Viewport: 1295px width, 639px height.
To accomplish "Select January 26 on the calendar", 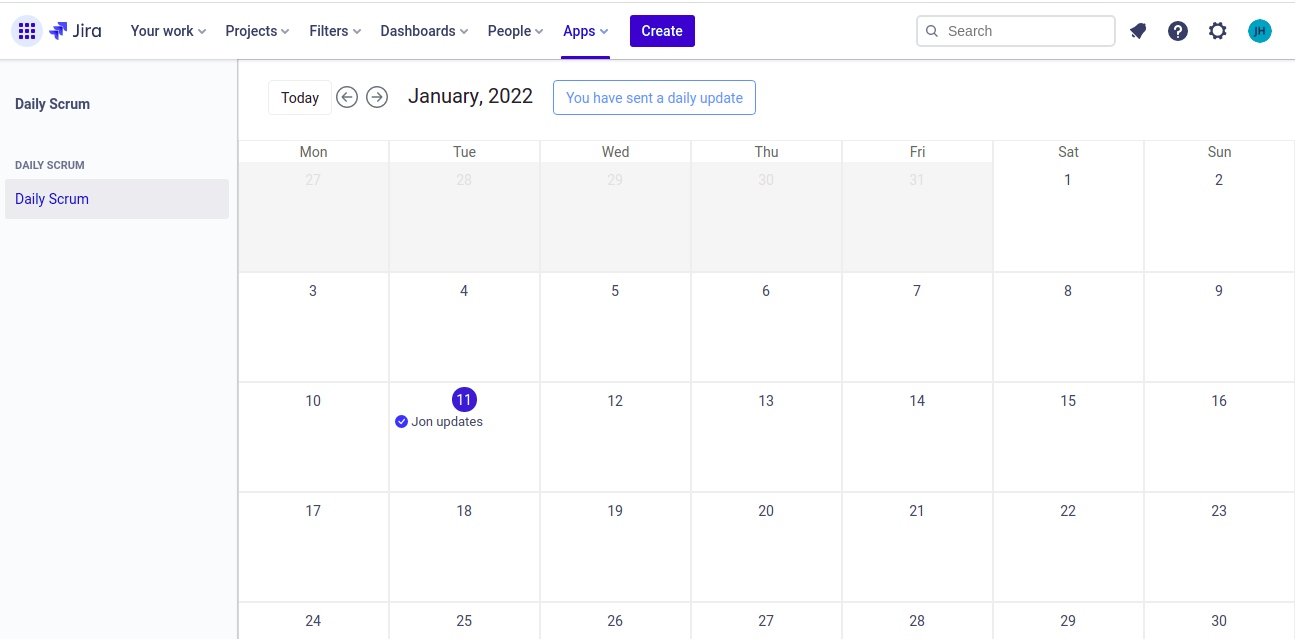I will [615, 621].
